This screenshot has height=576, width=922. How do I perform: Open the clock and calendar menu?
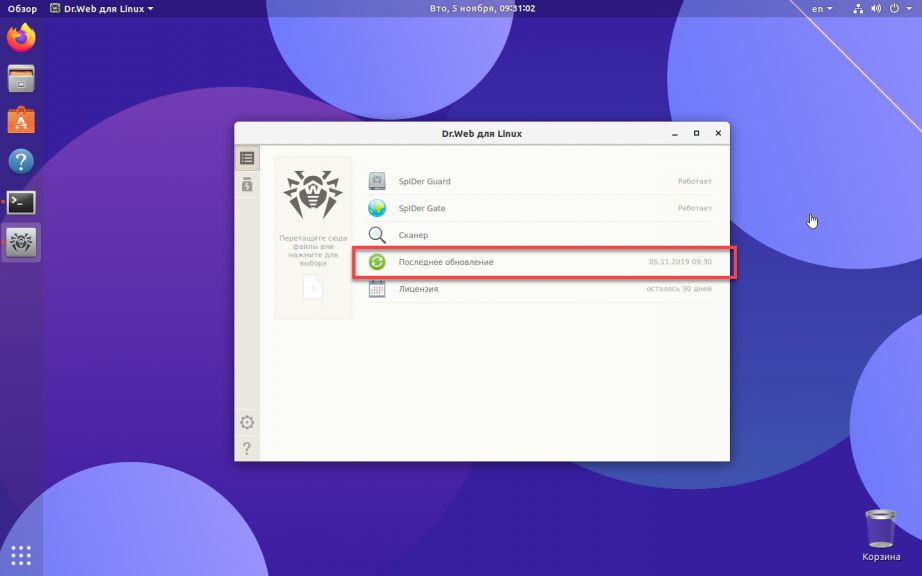[482, 8]
